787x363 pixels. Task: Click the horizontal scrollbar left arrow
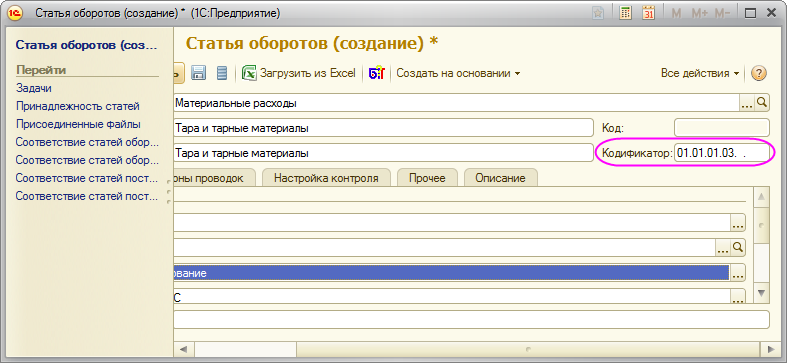tap(183, 348)
